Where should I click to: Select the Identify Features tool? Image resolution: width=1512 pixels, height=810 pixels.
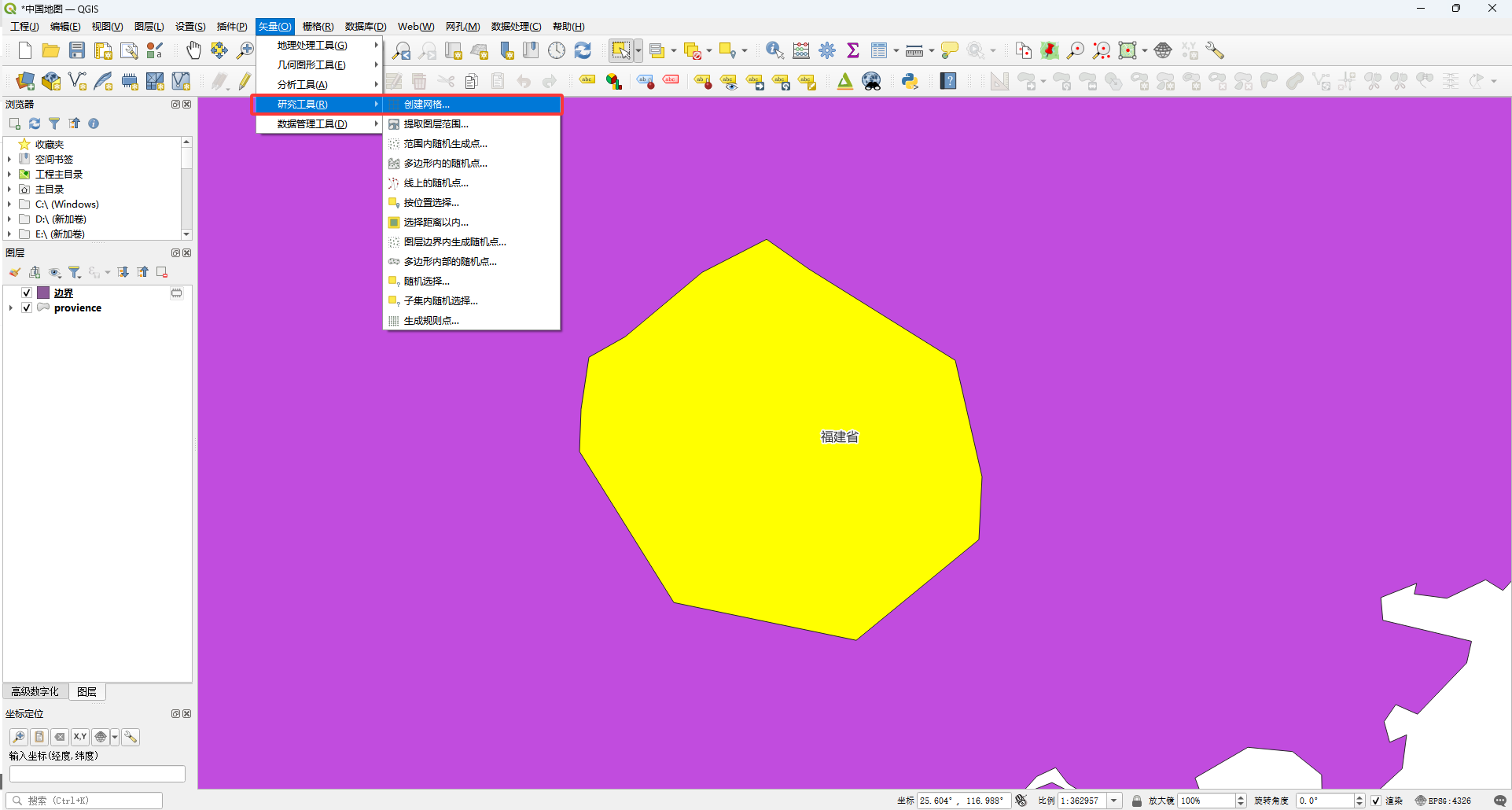(x=774, y=51)
